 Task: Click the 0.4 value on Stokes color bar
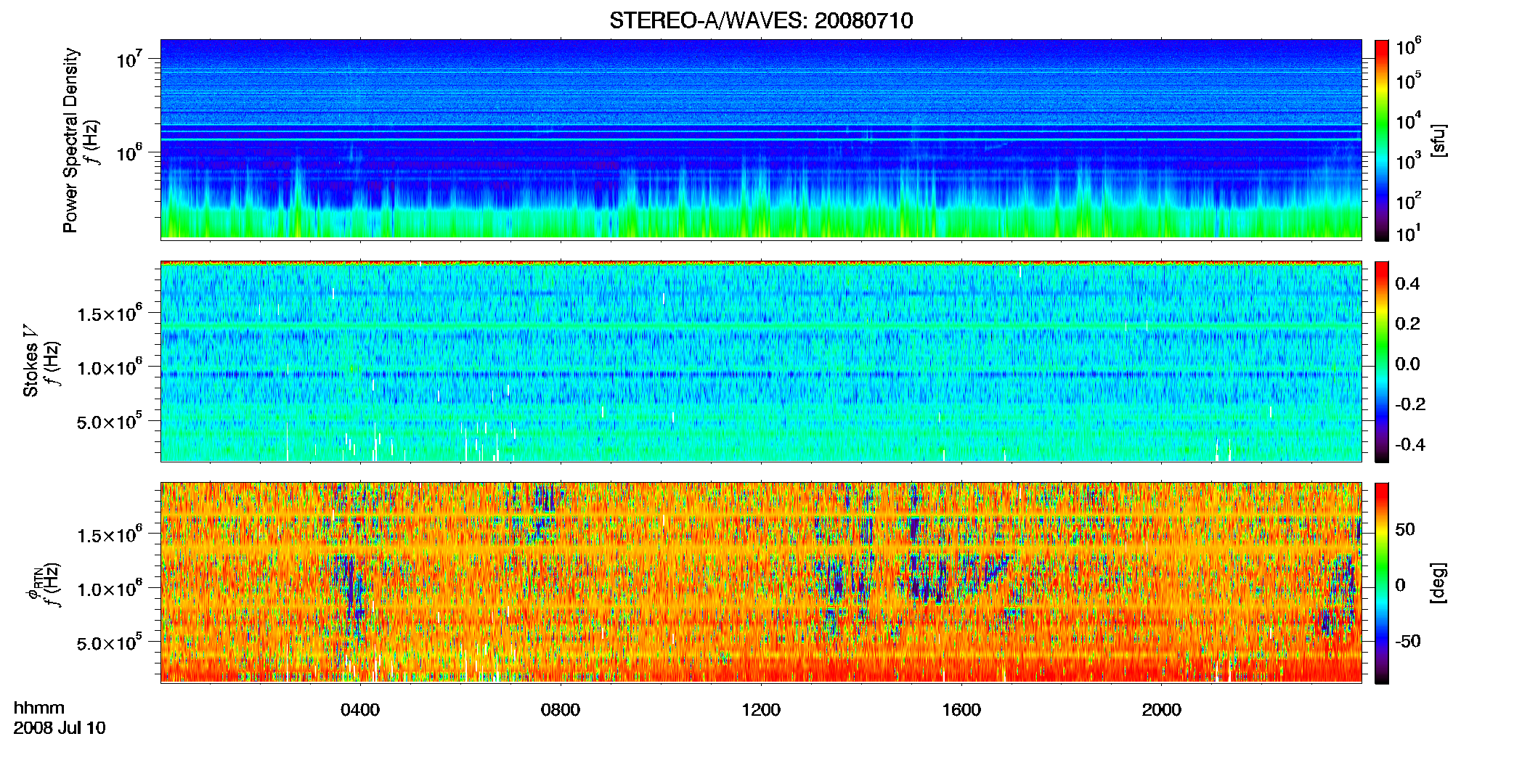(1407, 284)
